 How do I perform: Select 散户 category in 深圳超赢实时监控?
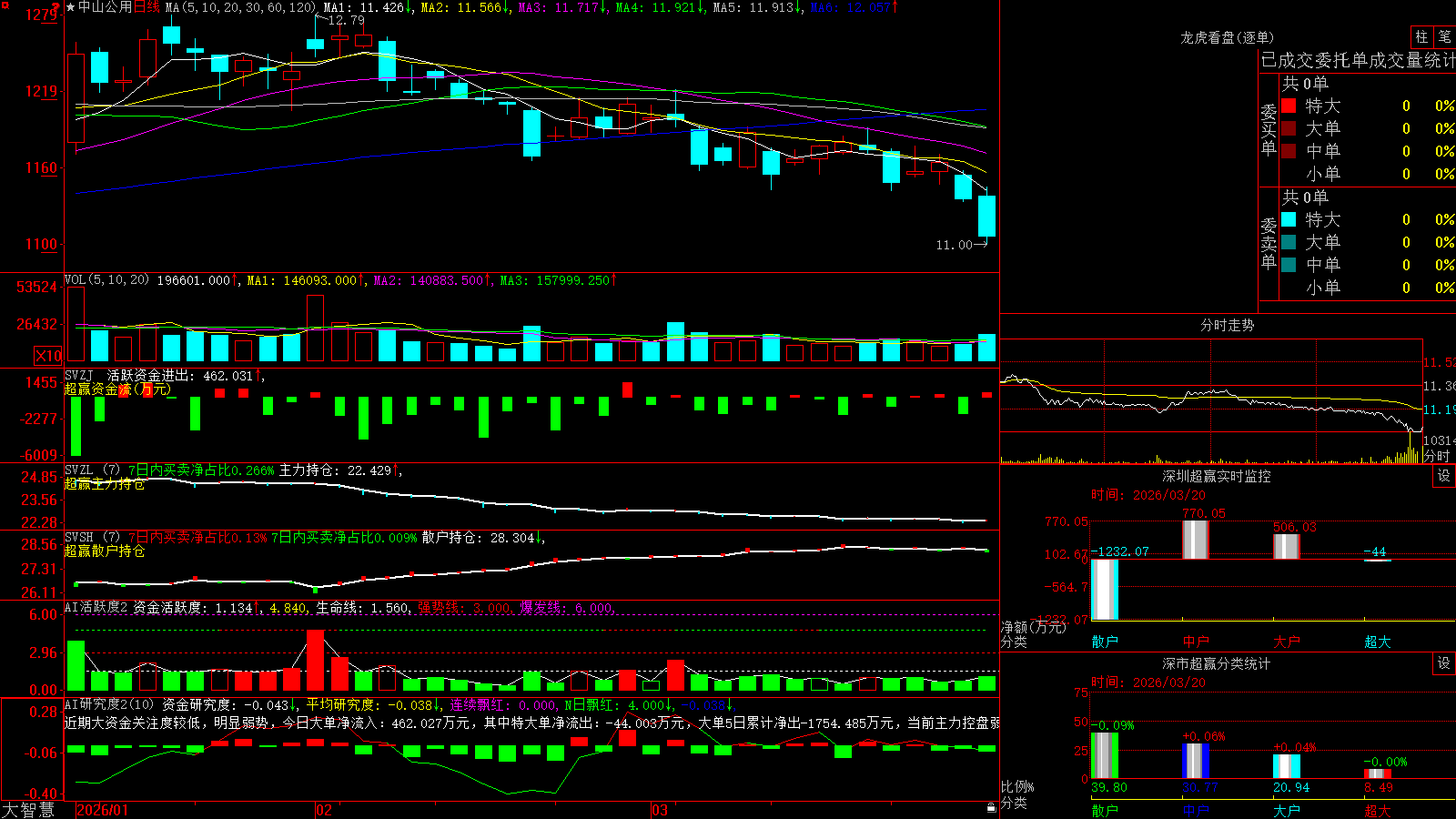click(x=1105, y=642)
